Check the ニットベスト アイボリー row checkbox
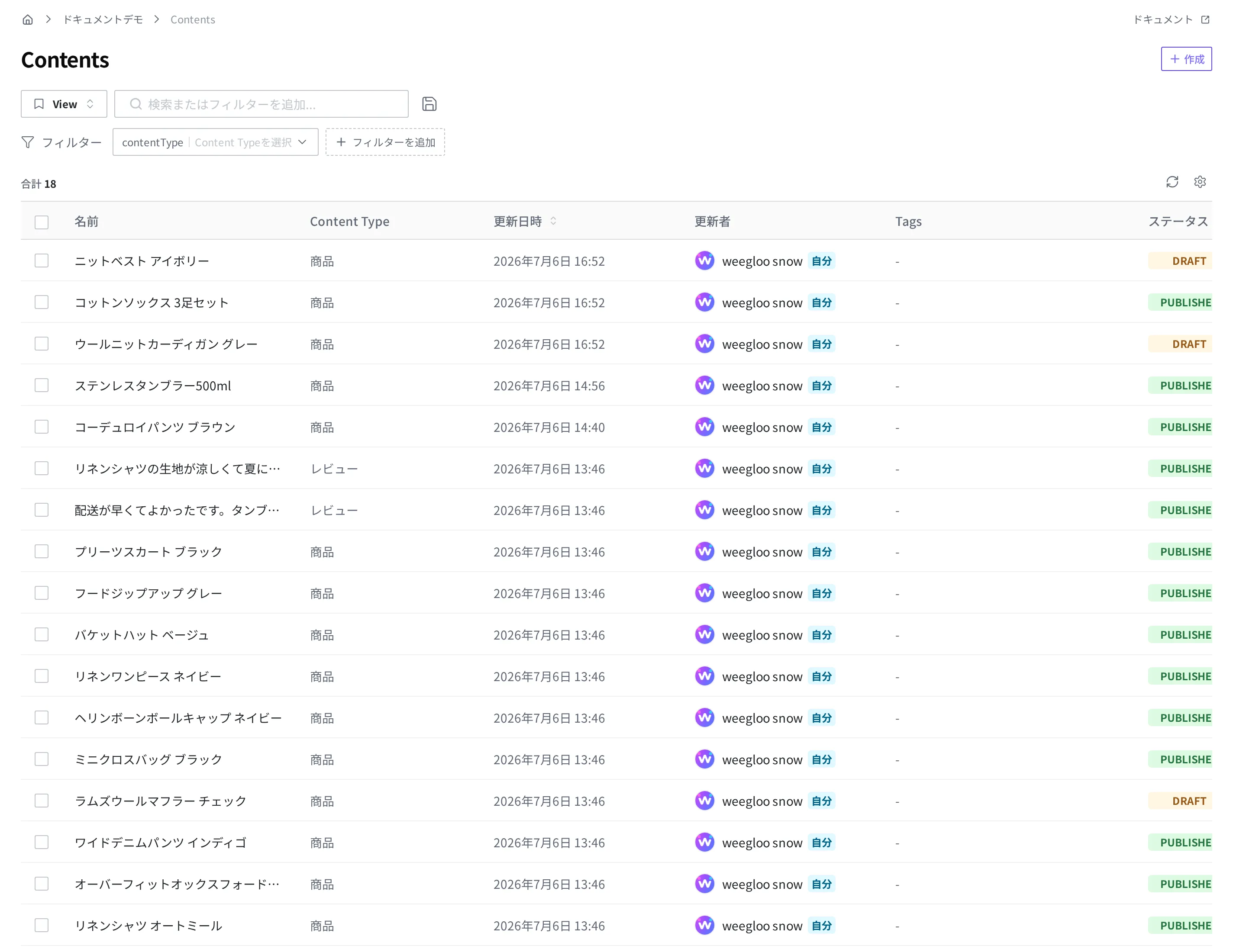 tap(41, 261)
